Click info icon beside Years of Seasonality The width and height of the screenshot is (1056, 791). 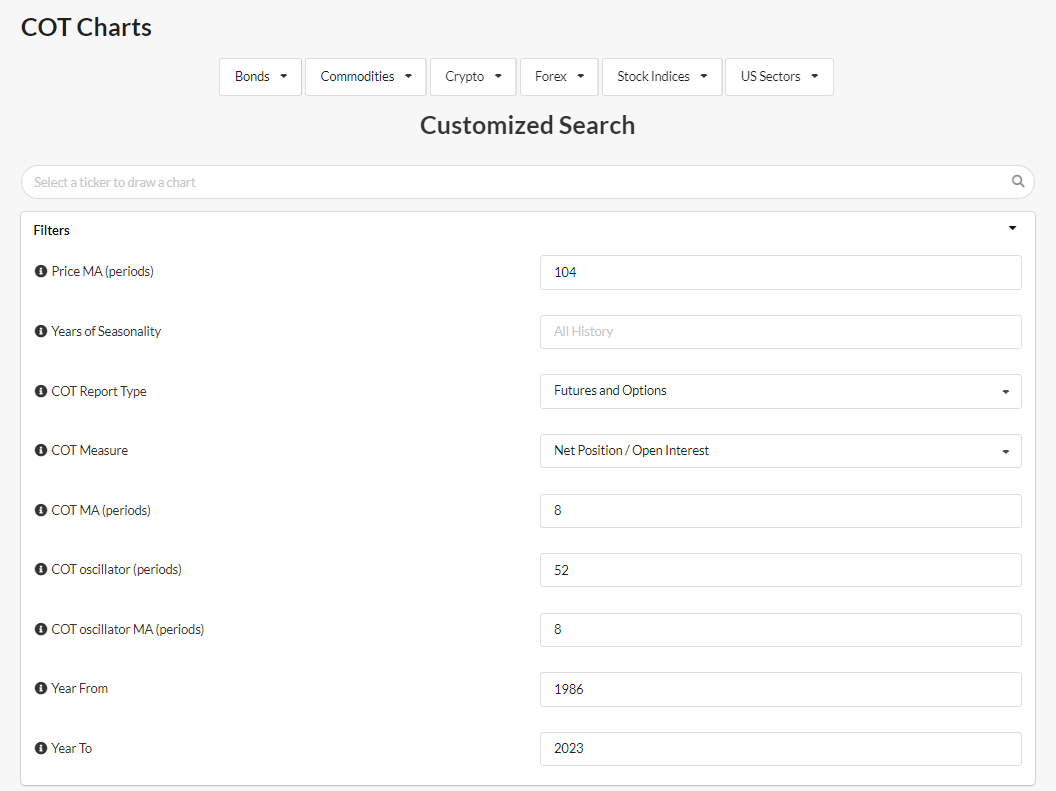[41, 332]
